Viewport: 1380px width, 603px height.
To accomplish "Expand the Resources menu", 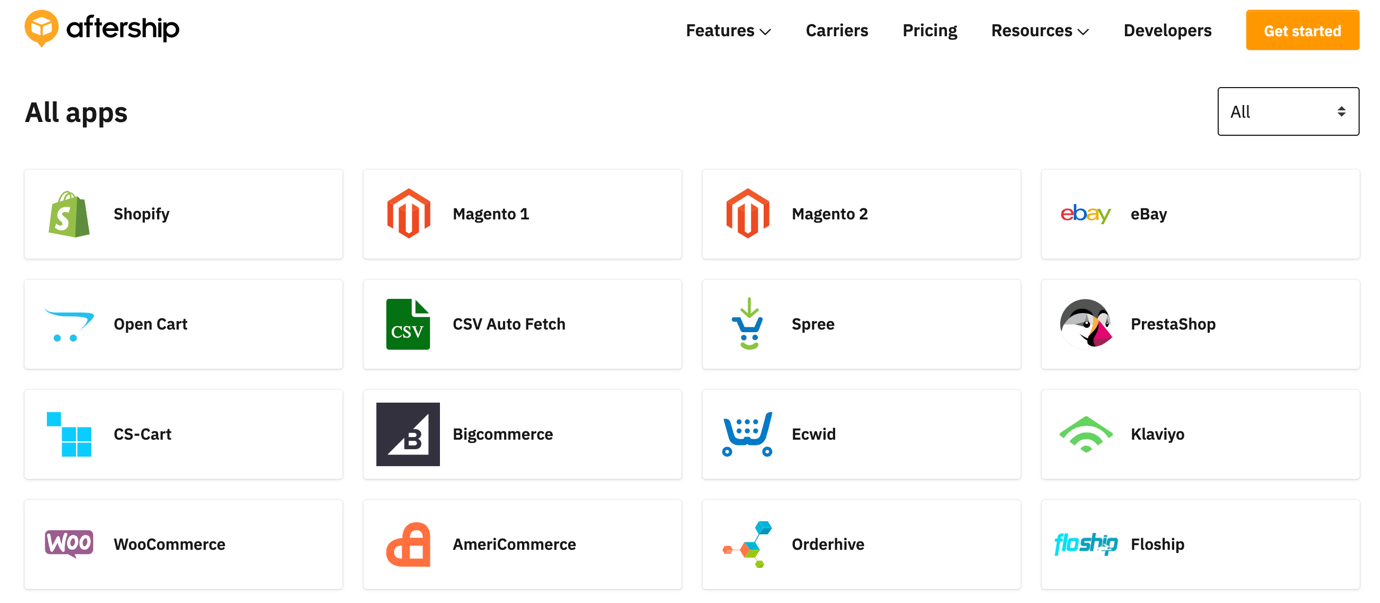I will 1039,31.
